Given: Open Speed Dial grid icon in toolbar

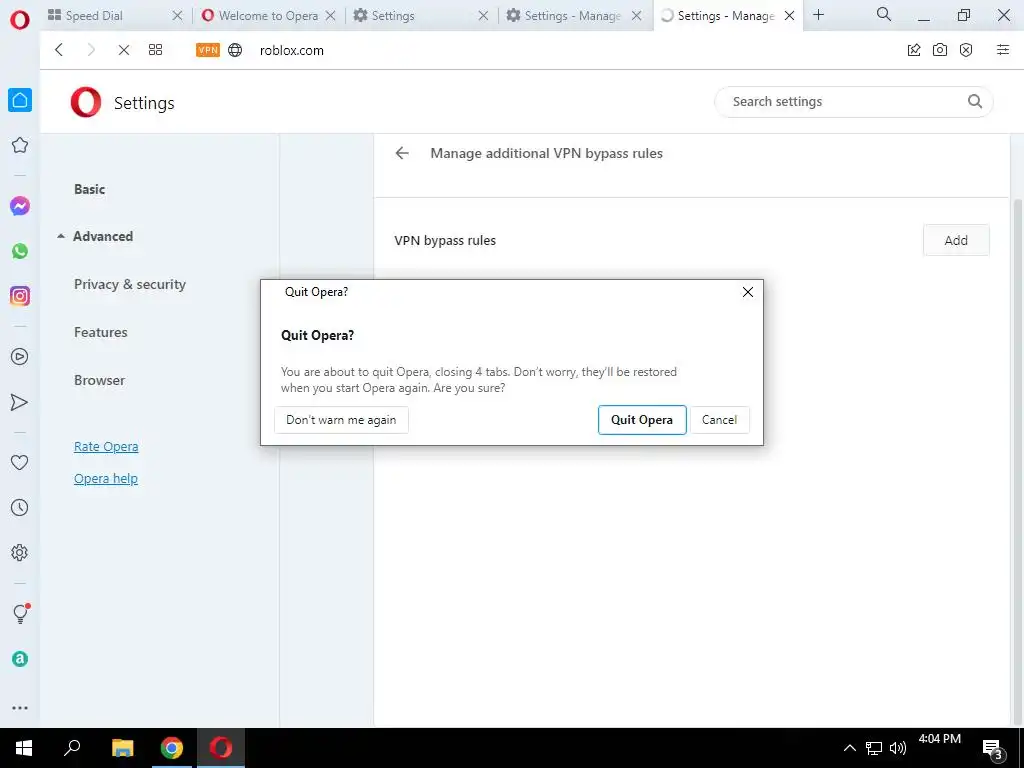Looking at the screenshot, I should tap(155, 50).
